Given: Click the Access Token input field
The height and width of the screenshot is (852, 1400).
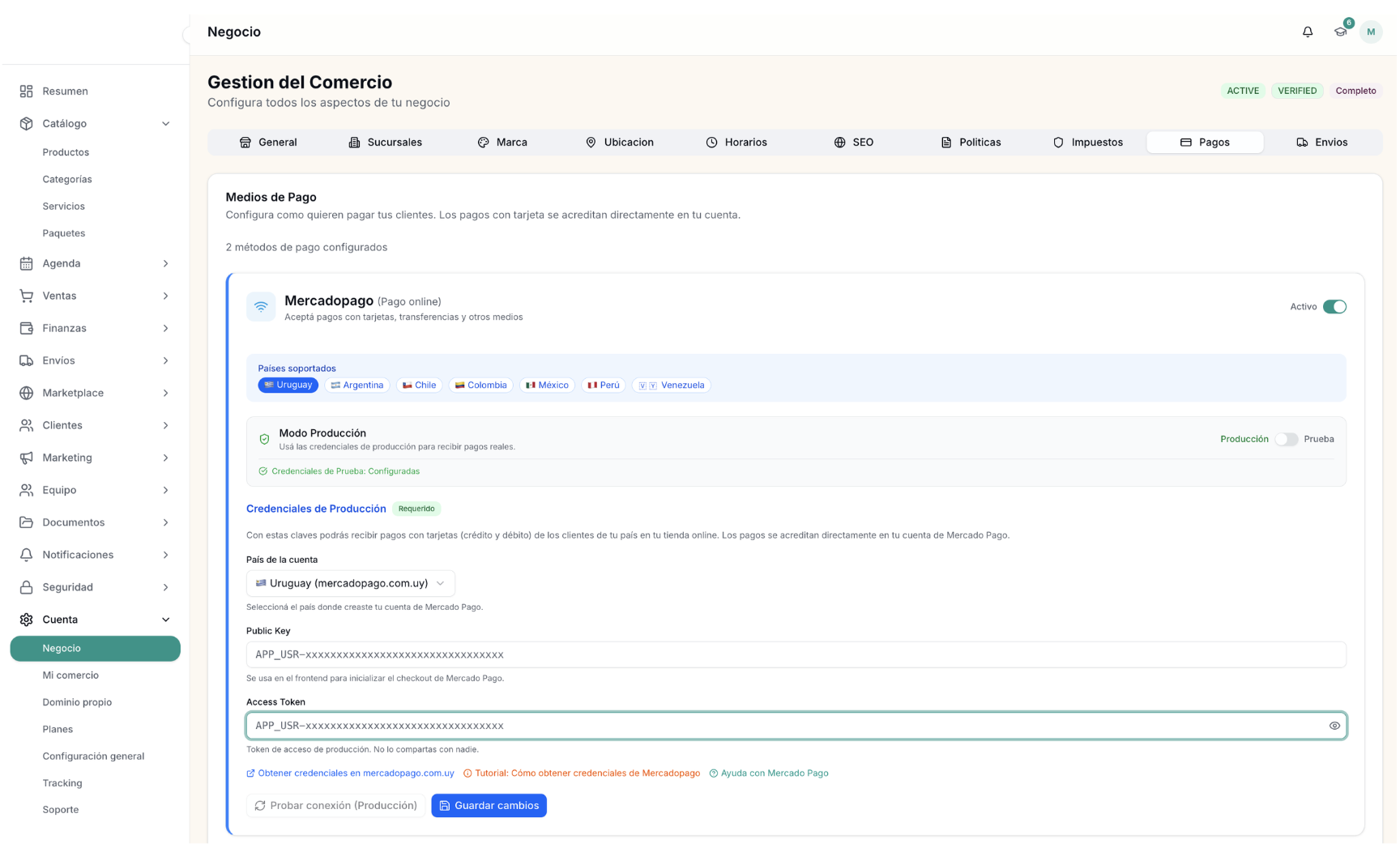Looking at the screenshot, I should 796,726.
